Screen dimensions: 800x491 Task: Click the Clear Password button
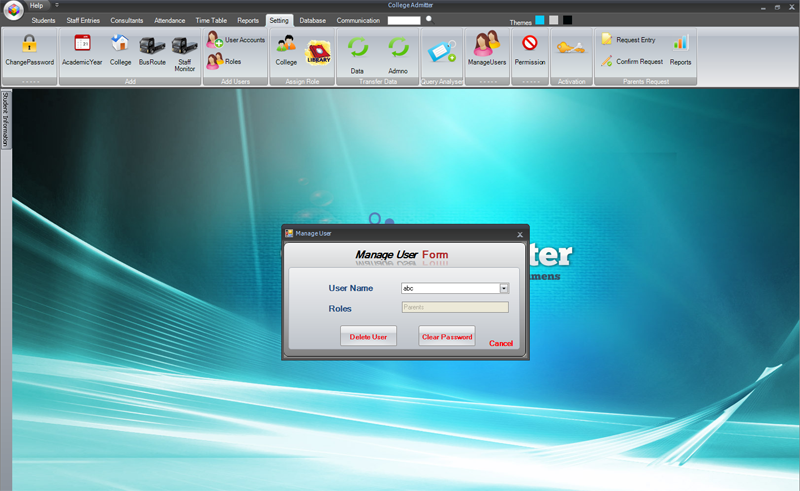pyautogui.click(x=447, y=336)
